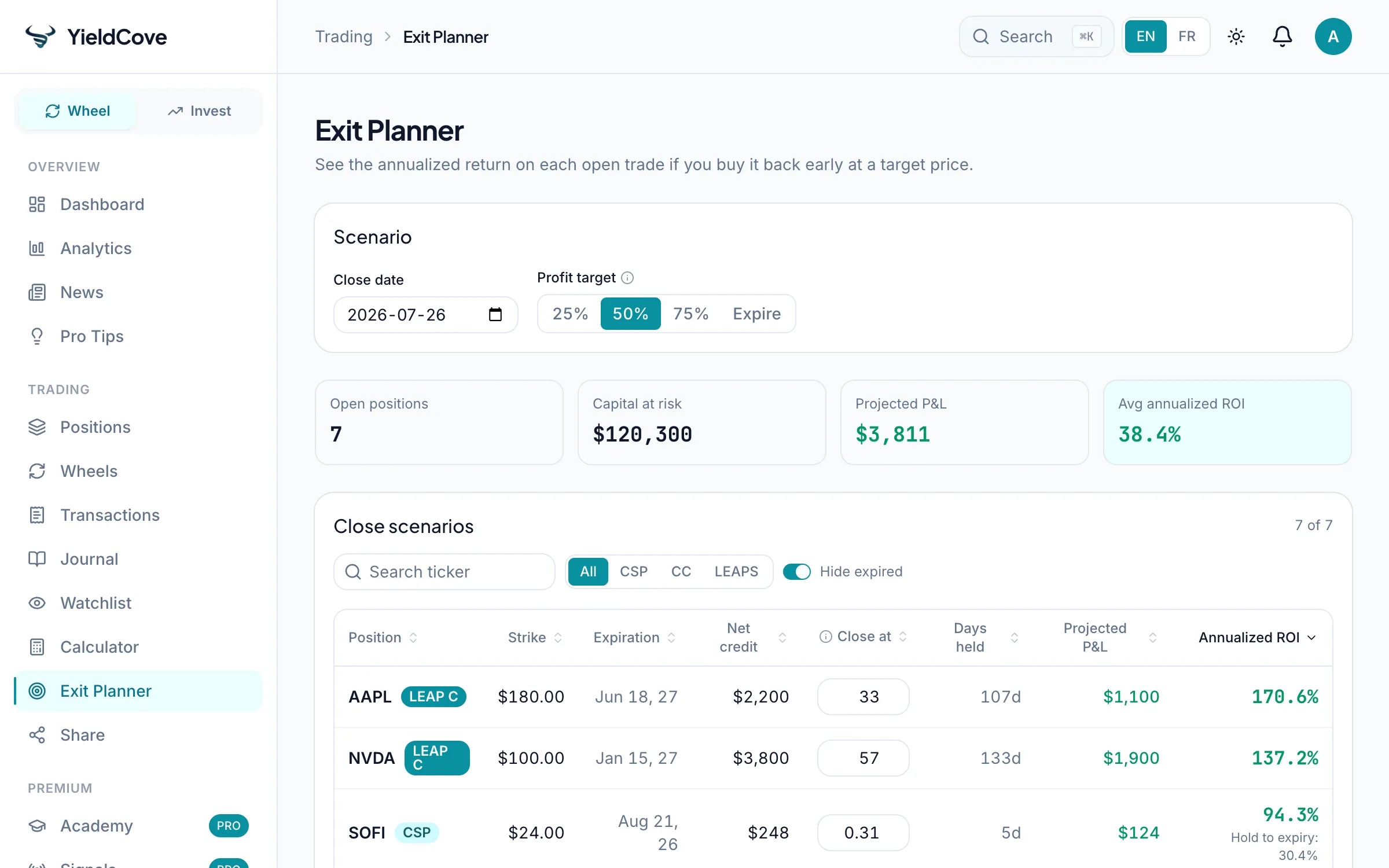The width and height of the screenshot is (1389, 868).
Task: Select the 50% profit target
Action: (631, 314)
